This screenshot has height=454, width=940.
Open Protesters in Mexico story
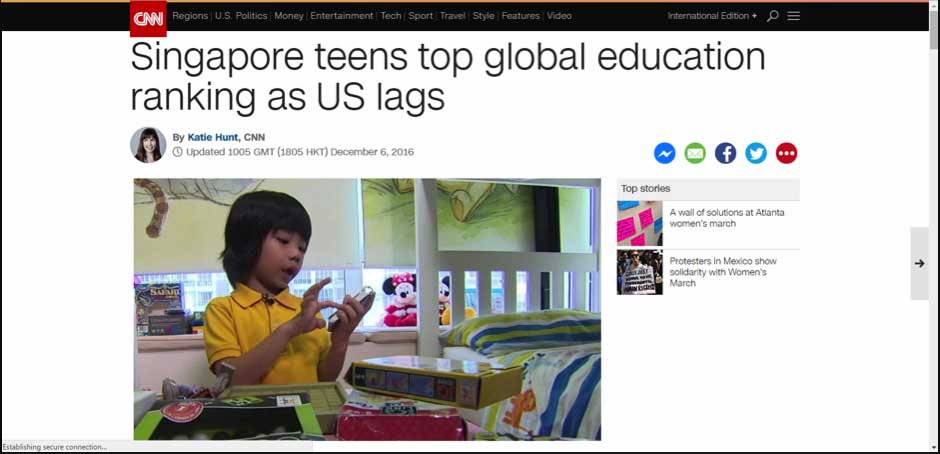(x=723, y=272)
